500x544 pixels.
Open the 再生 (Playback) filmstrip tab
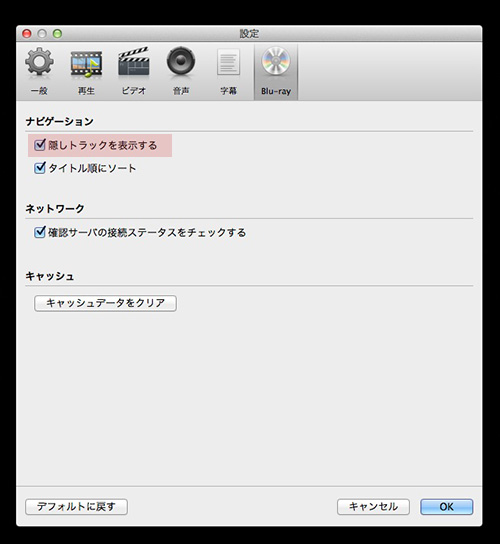[86, 71]
